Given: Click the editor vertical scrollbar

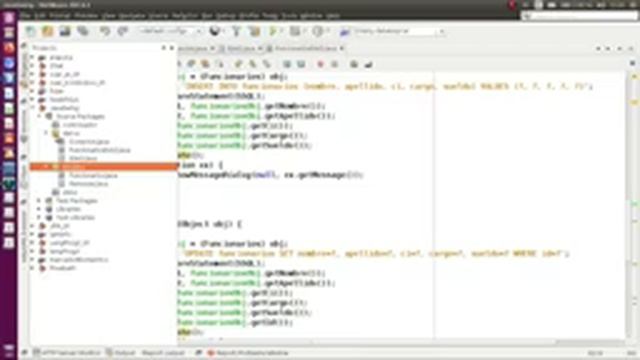Looking at the screenshot, I should click(628, 204).
